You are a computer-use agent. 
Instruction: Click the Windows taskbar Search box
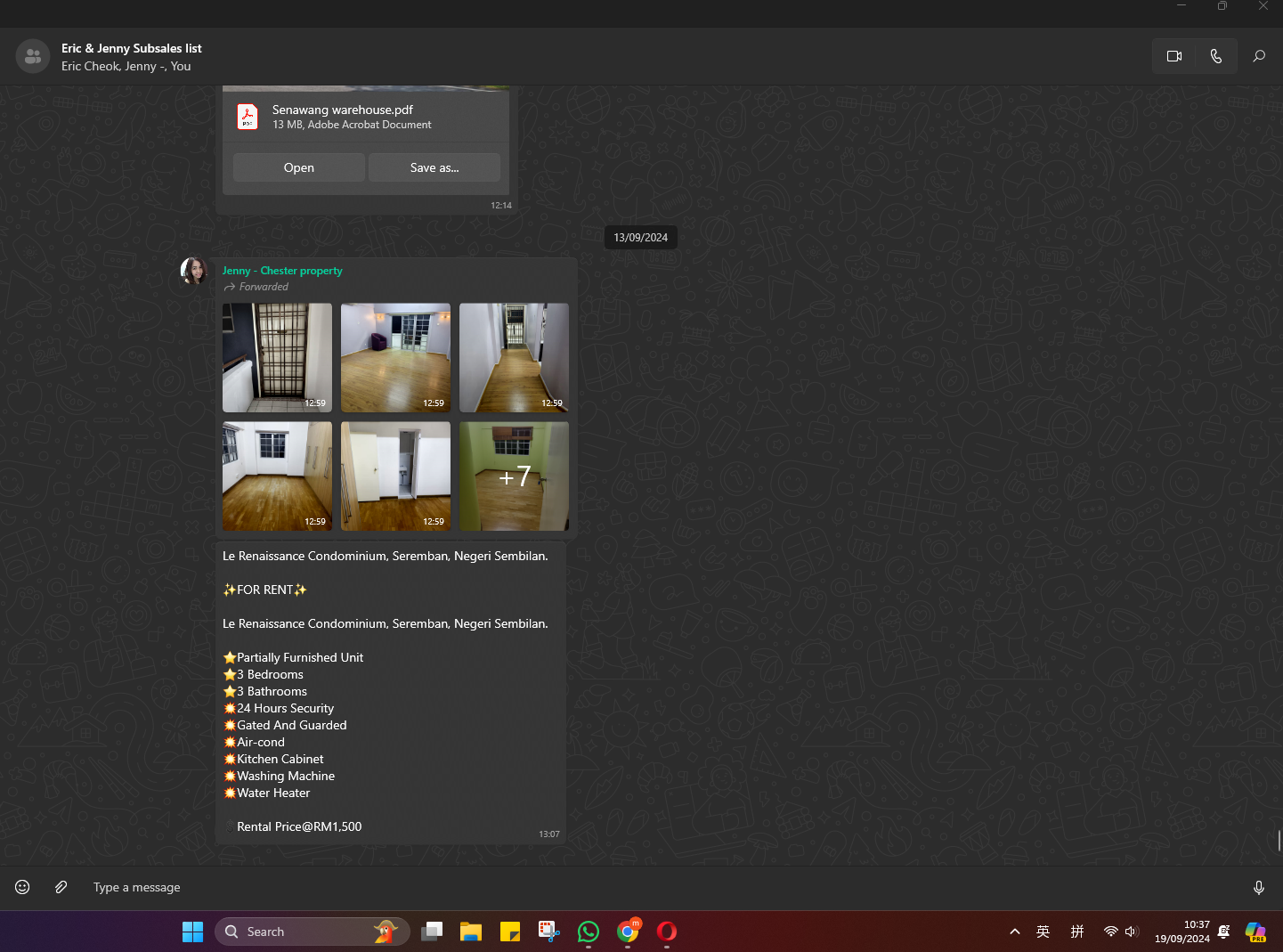(x=313, y=932)
